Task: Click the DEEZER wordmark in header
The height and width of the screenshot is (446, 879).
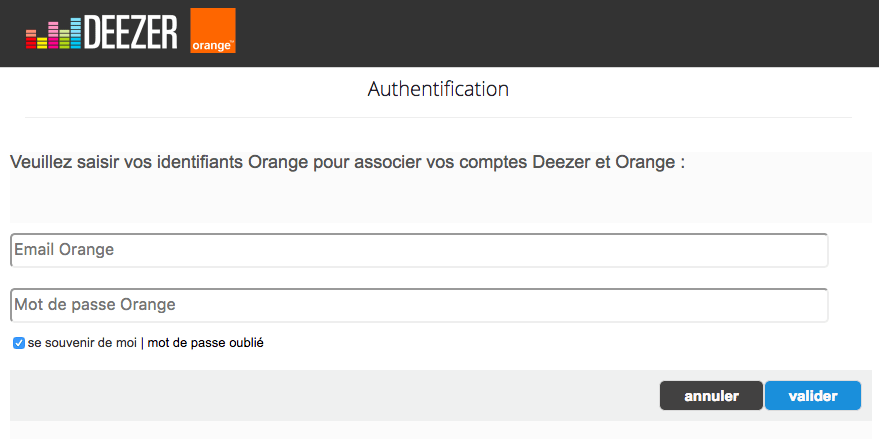Action: pyautogui.click(x=131, y=32)
